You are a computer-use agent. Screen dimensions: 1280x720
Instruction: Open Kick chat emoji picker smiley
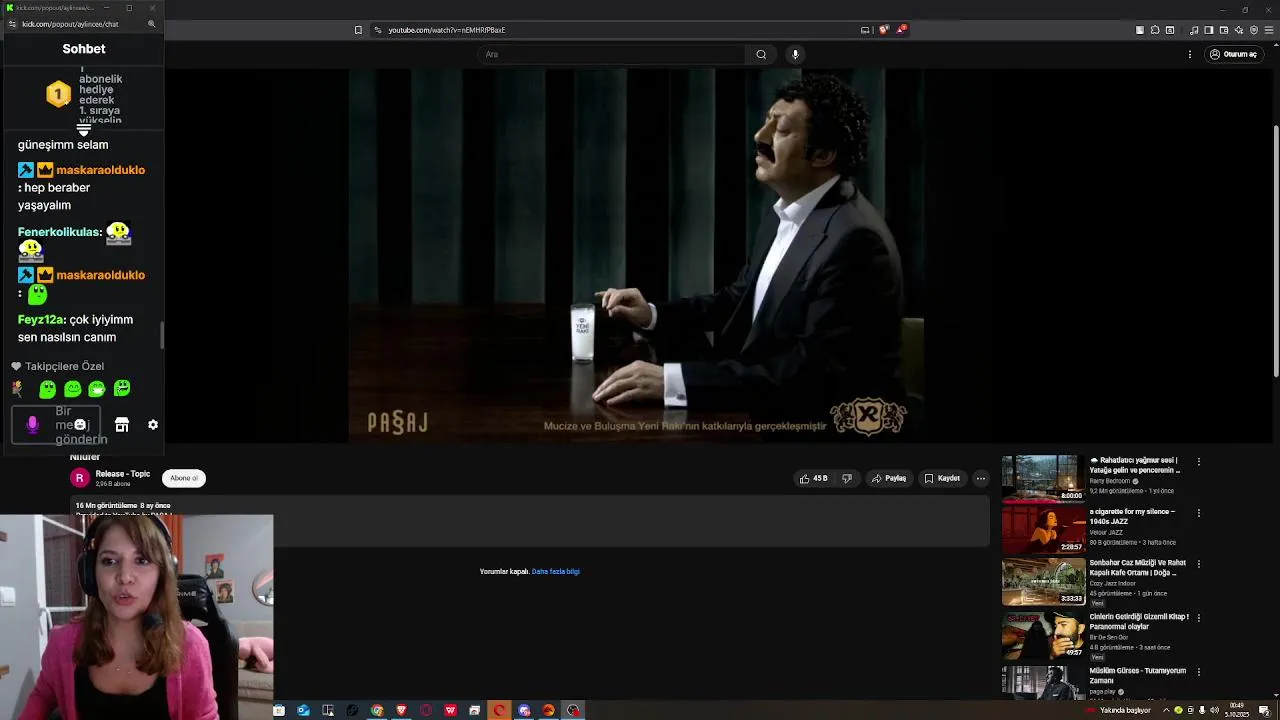click(80, 425)
